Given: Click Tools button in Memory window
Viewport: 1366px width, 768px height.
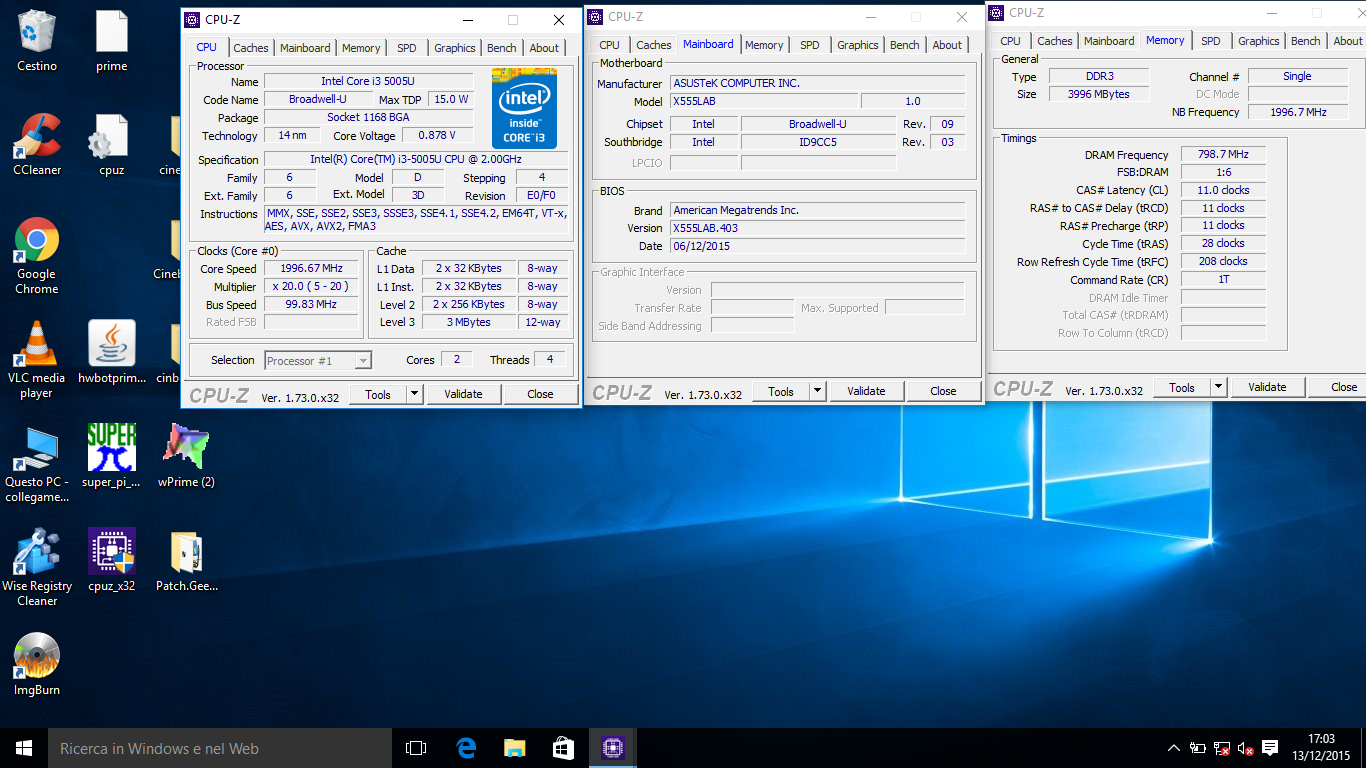Looking at the screenshot, I should pos(1182,387).
